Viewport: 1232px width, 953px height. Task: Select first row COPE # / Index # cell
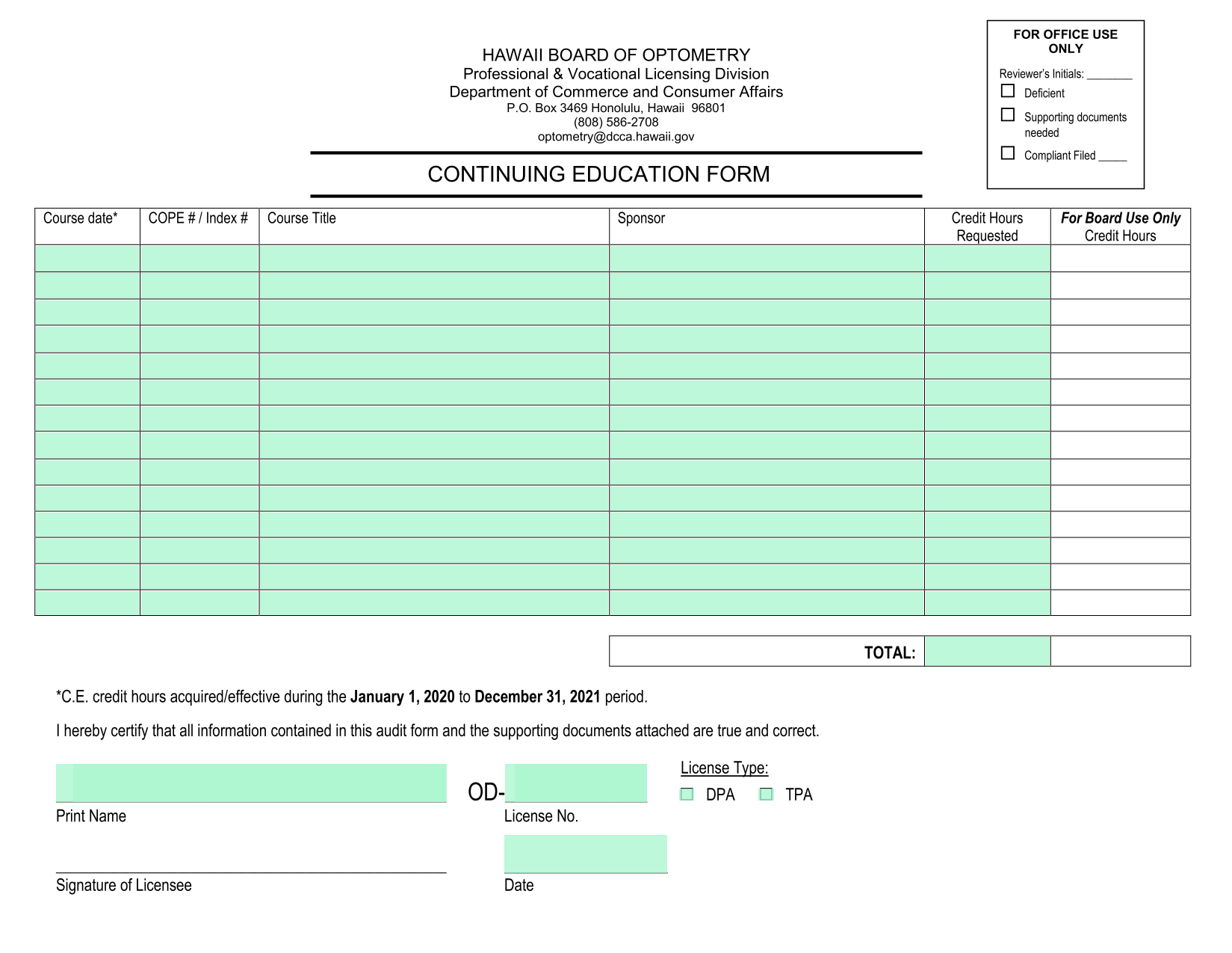click(199, 259)
